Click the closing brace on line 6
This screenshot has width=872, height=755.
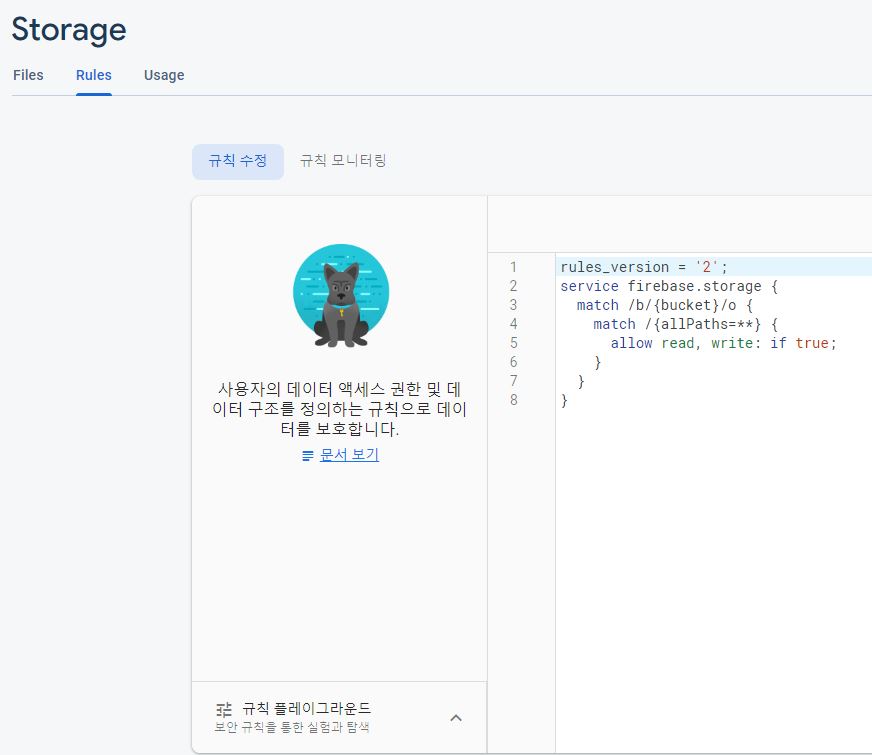597,362
